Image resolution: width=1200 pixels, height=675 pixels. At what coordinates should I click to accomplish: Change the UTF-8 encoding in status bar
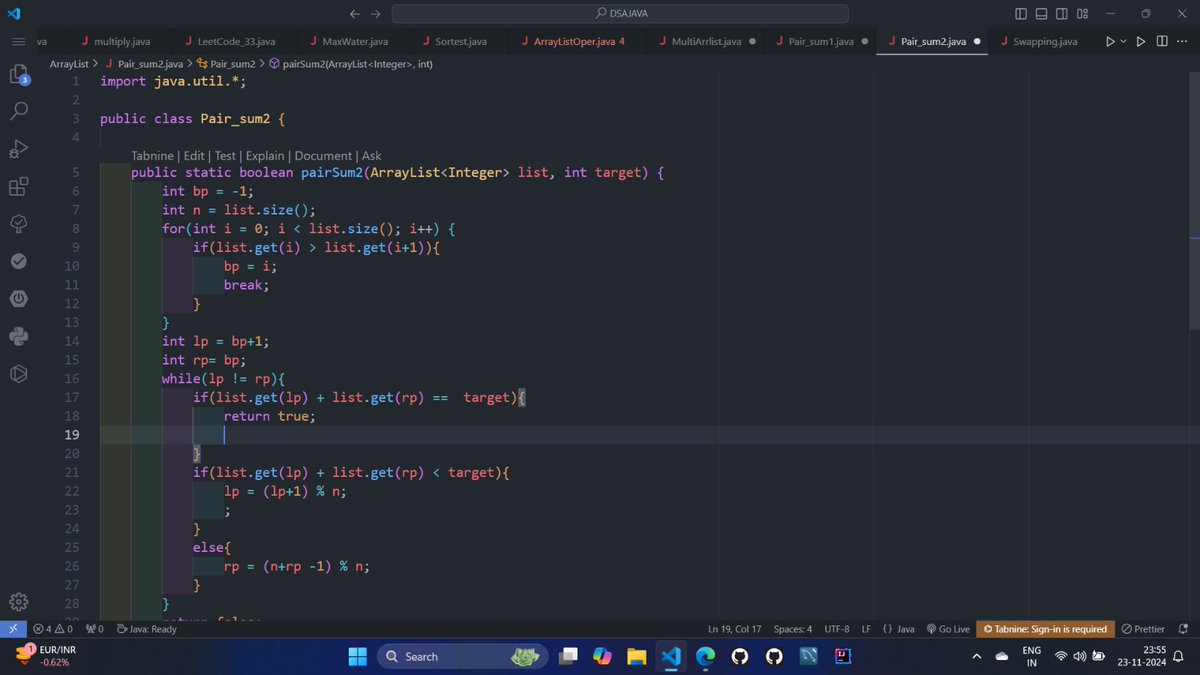tap(837, 629)
